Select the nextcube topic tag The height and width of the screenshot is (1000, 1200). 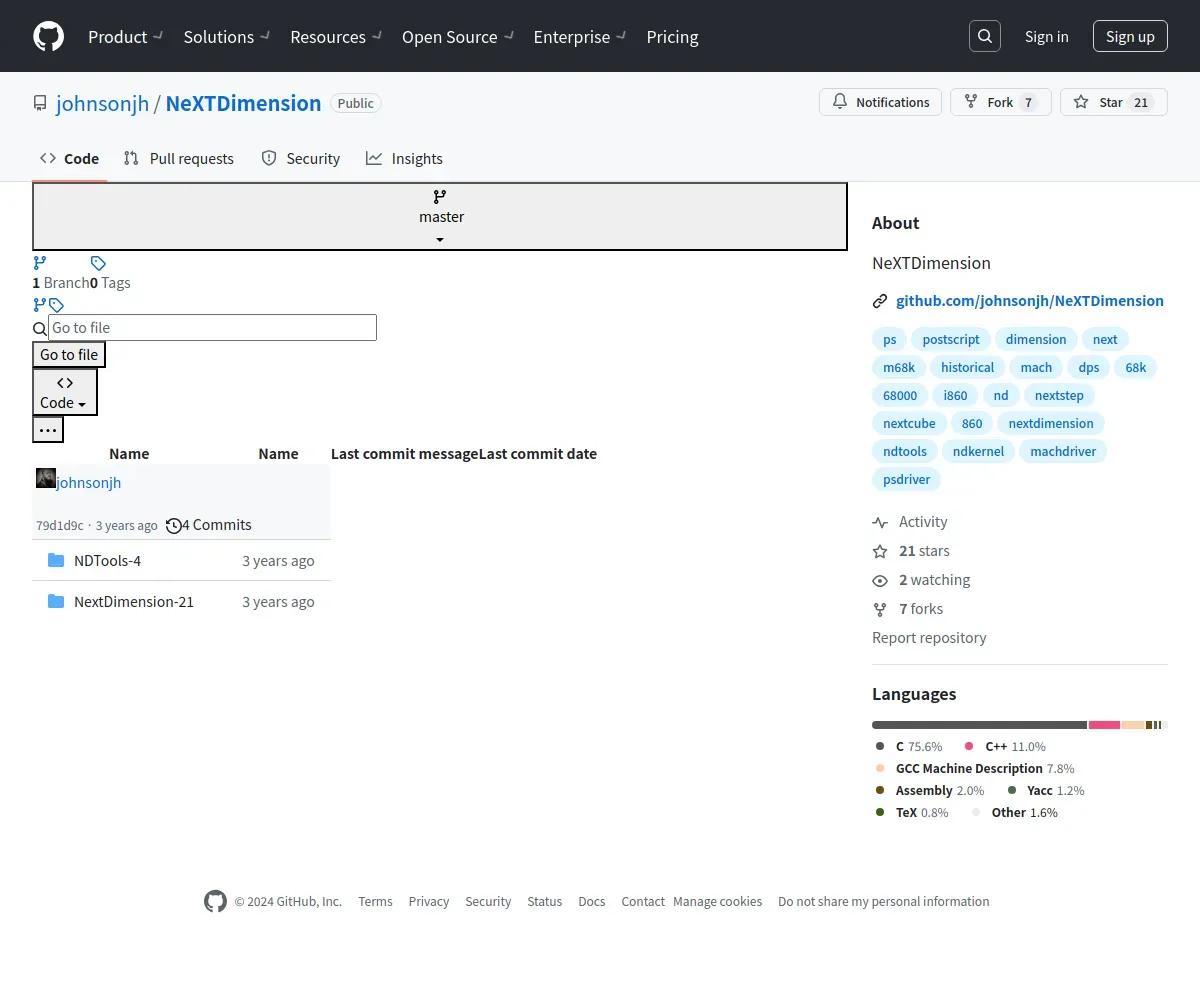pos(909,423)
